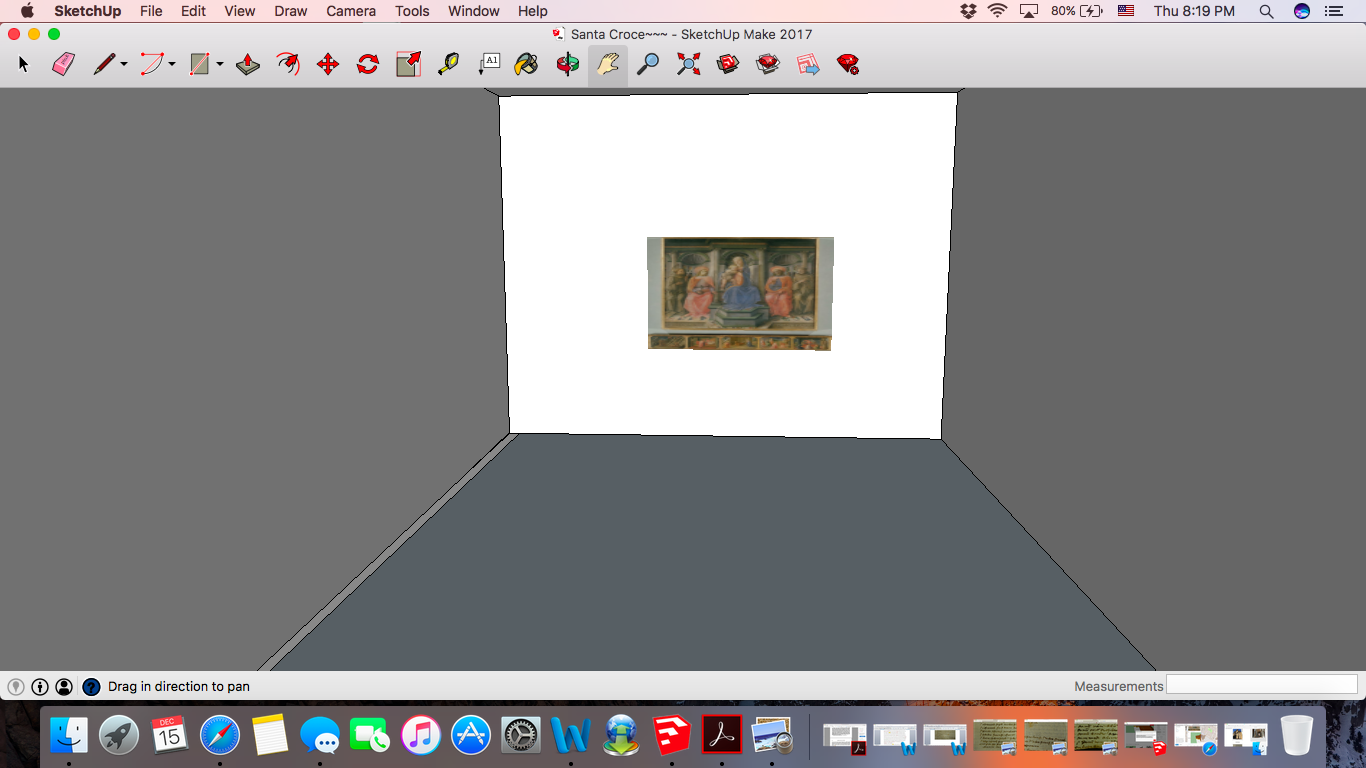Open the Trash in the Dock

1297,735
